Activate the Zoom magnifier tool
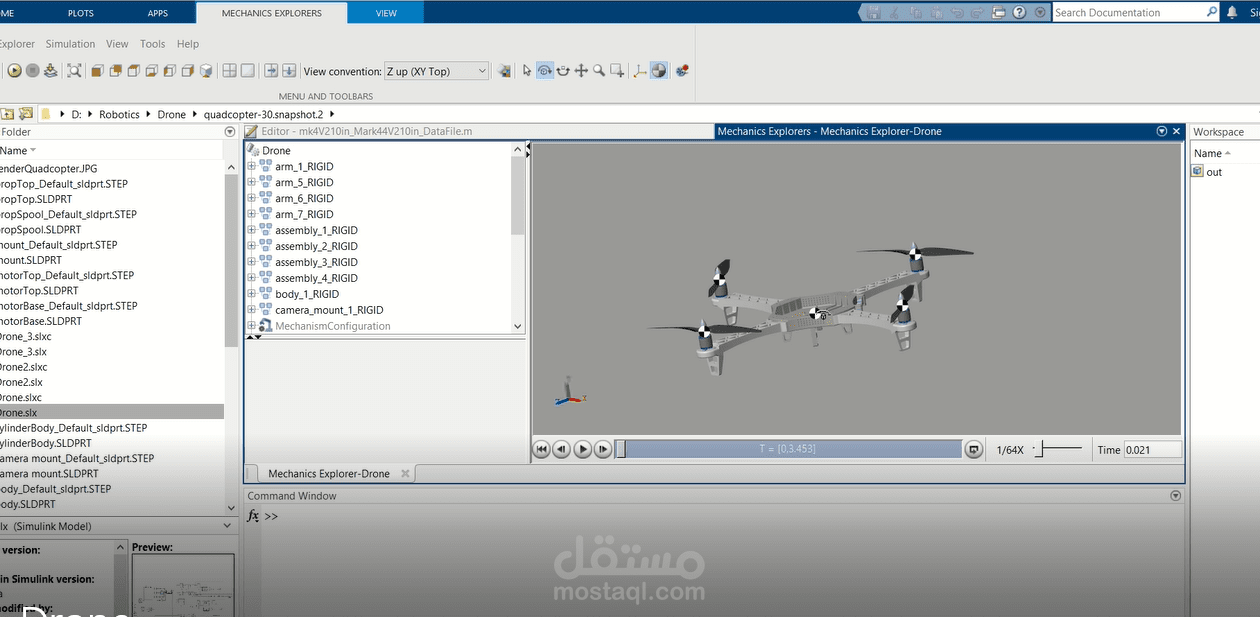This screenshot has height=617, width=1260. [599, 71]
